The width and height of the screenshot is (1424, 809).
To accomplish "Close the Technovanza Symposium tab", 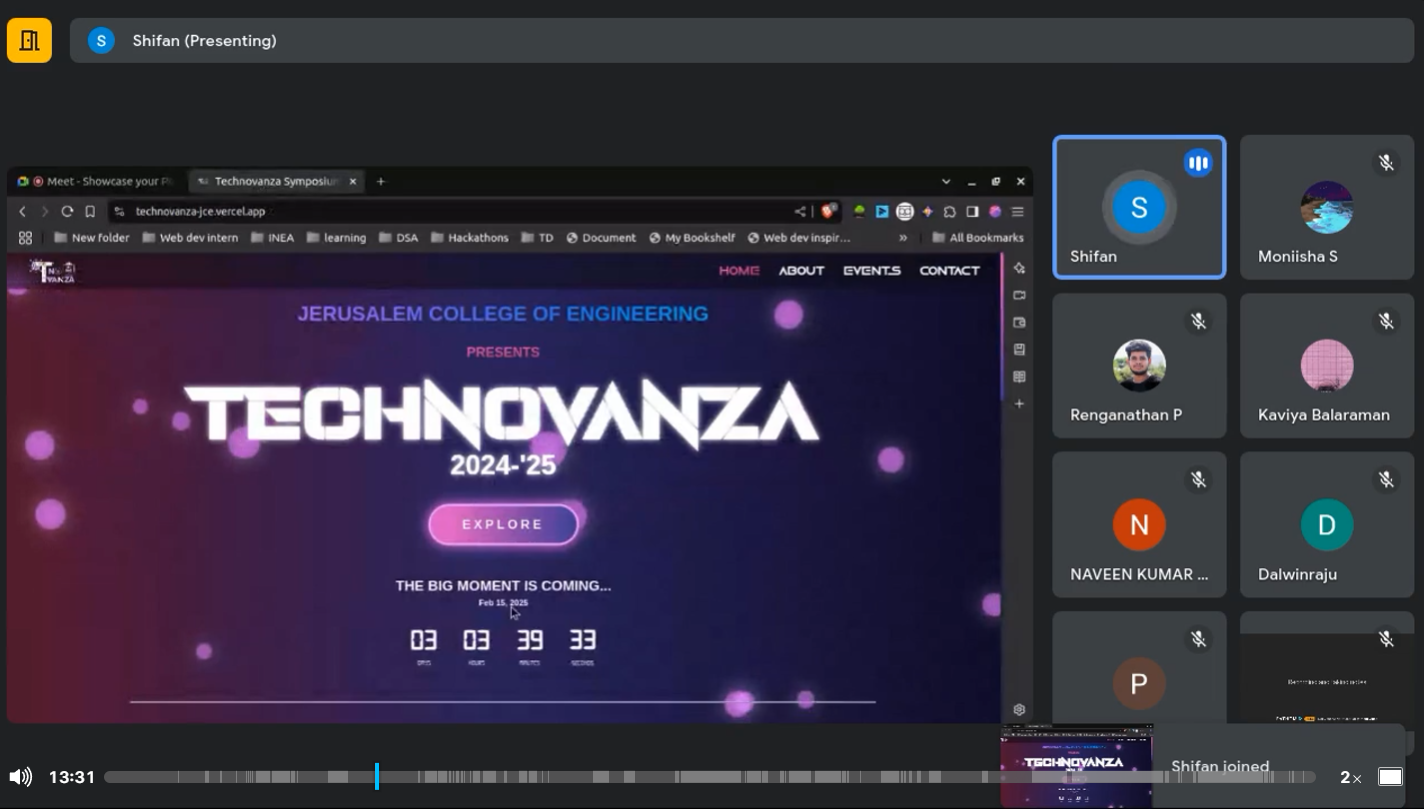I will (x=353, y=181).
